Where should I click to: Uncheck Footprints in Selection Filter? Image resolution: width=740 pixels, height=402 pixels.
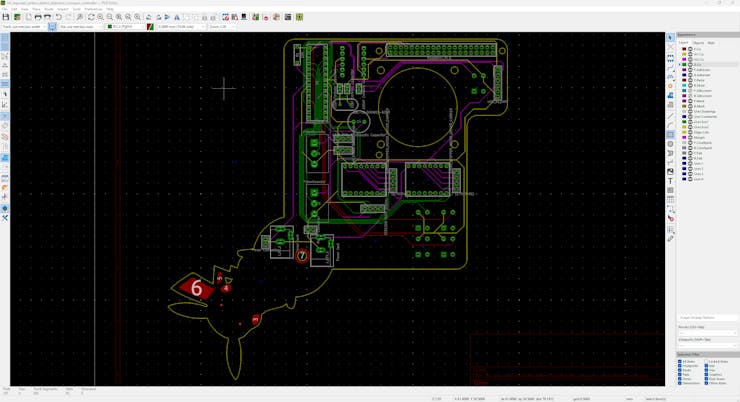pyautogui.click(x=680, y=366)
